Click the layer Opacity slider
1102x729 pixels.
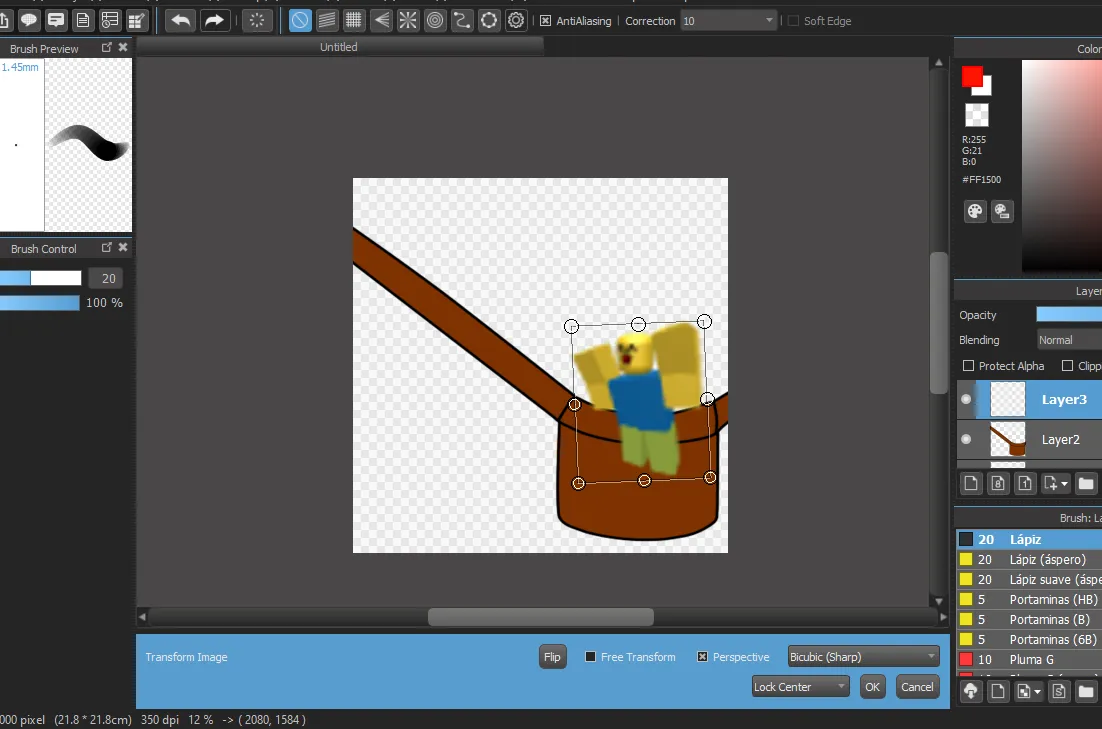[x=1069, y=314]
